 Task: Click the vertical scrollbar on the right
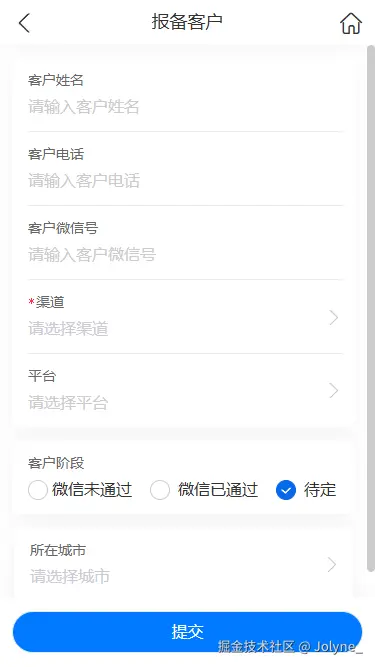(x=371, y=308)
